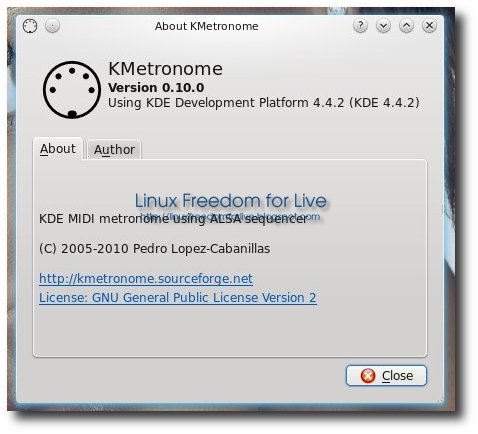
Task: Click the copyright Pedro Lopez-Cabanillas line
Action: (x=154, y=249)
